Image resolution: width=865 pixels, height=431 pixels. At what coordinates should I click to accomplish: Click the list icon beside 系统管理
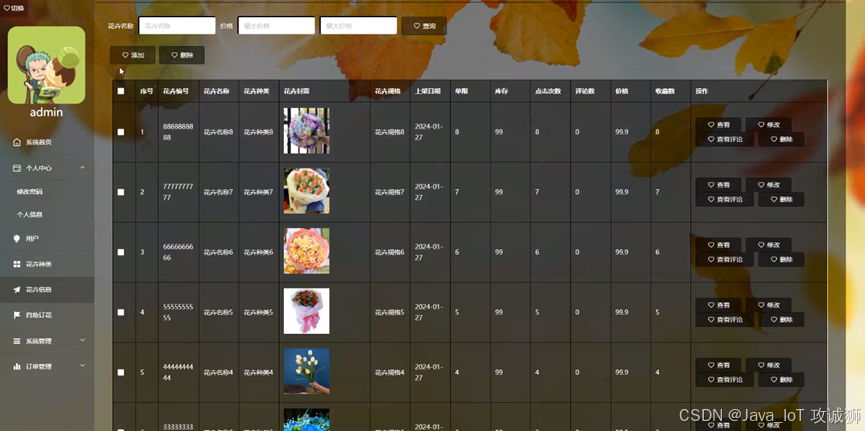click(17, 341)
